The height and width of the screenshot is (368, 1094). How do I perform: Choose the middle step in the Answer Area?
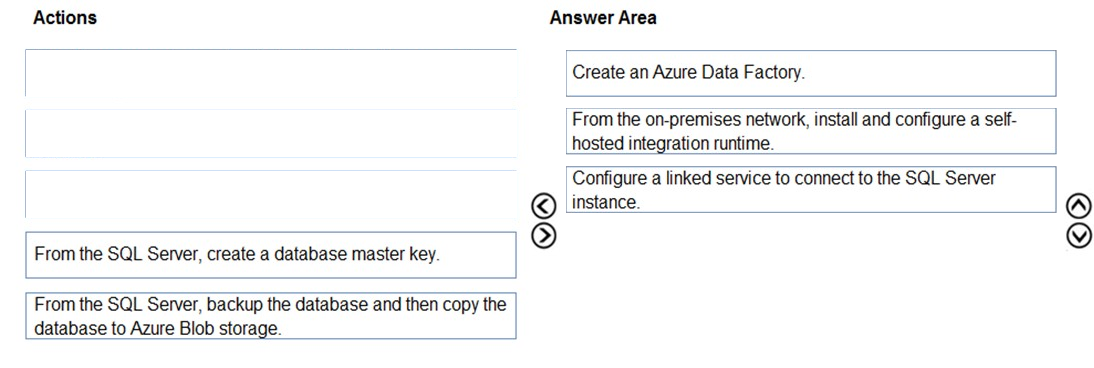click(811, 131)
